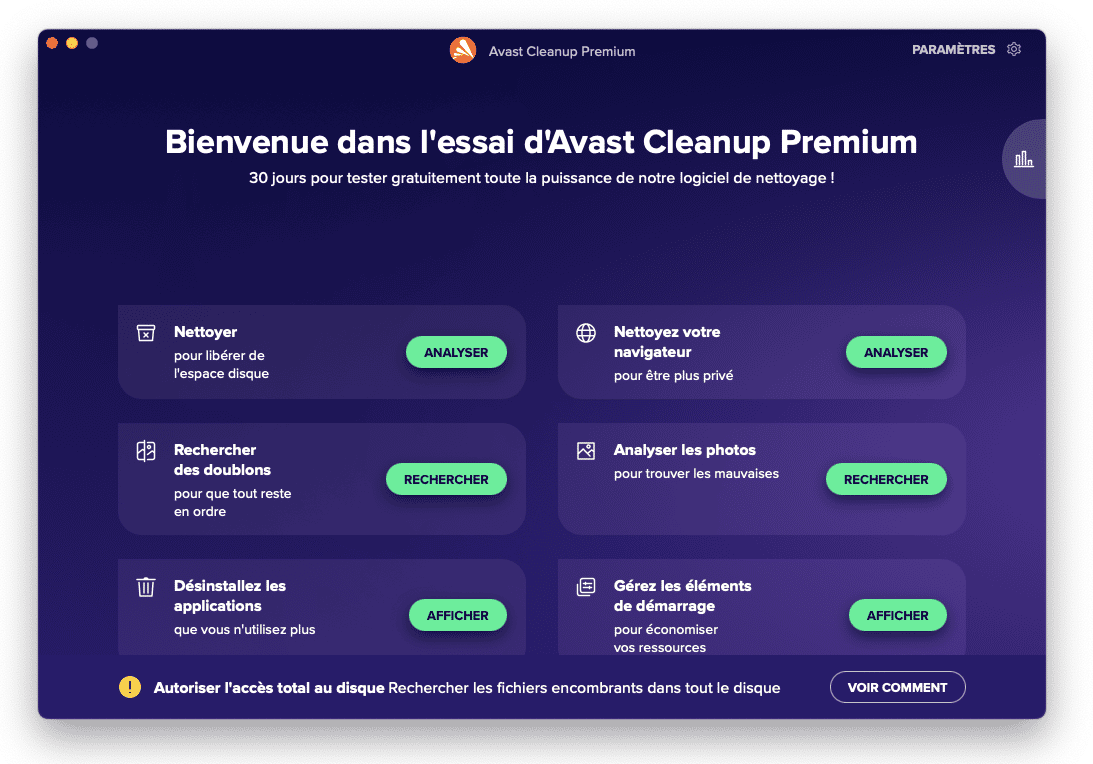1093x764 pixels.
Task: Click the startup items list icon
Action: [586, 587]
